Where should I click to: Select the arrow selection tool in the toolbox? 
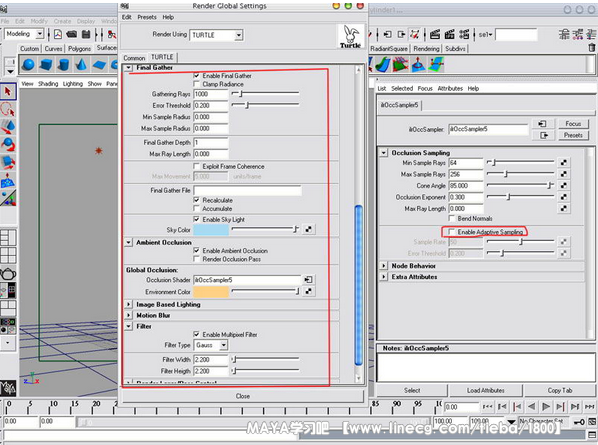tap(8, 92)
